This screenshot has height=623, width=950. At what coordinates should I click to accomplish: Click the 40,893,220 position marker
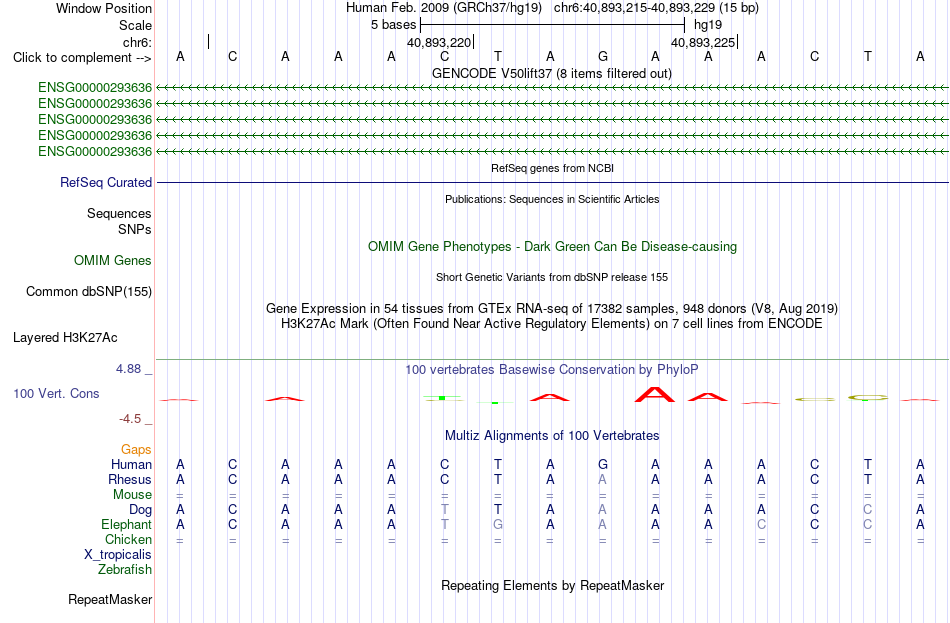pyautogui.click(x=439, y=42)
